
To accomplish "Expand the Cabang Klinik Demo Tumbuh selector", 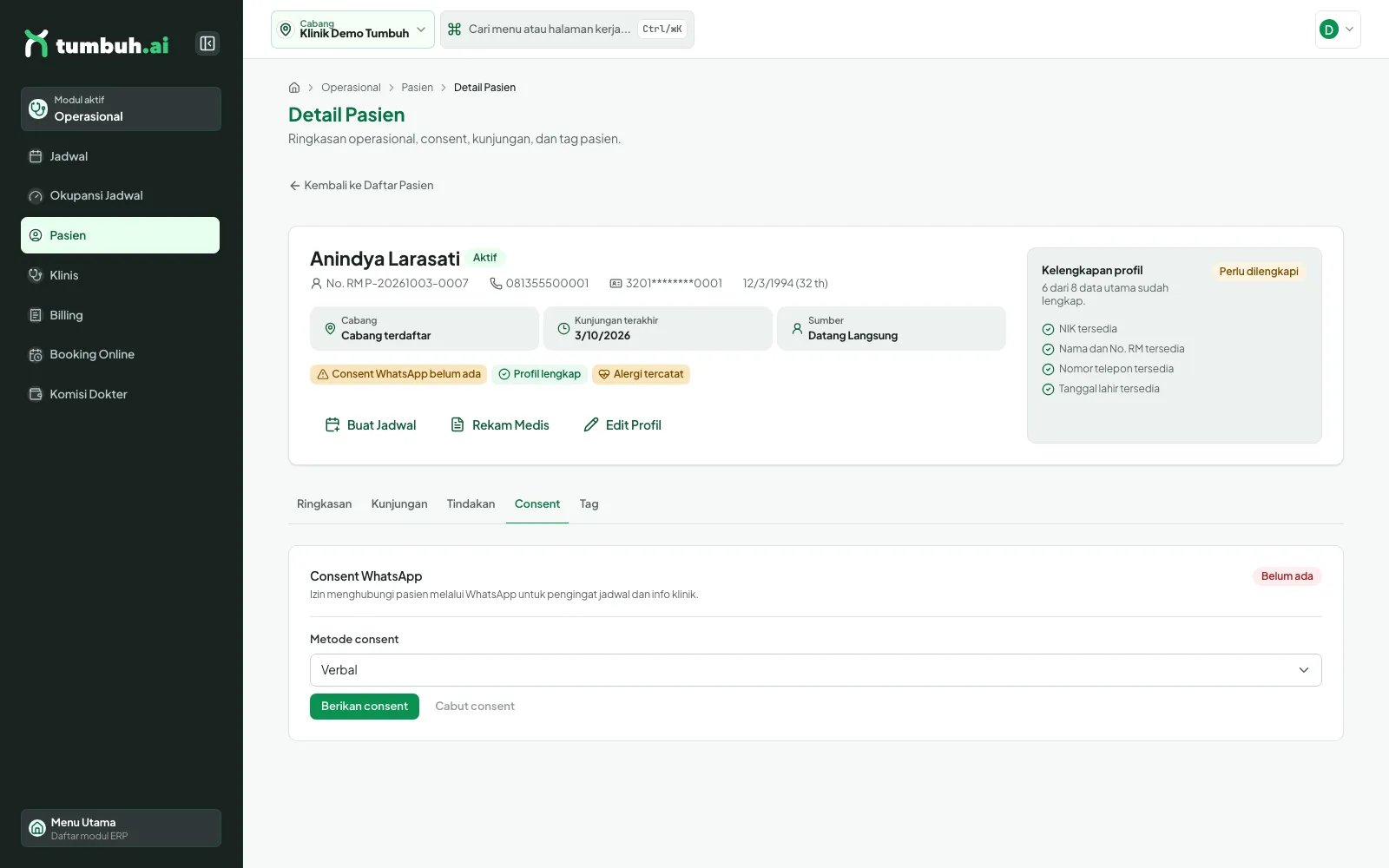I will [352, 30].
